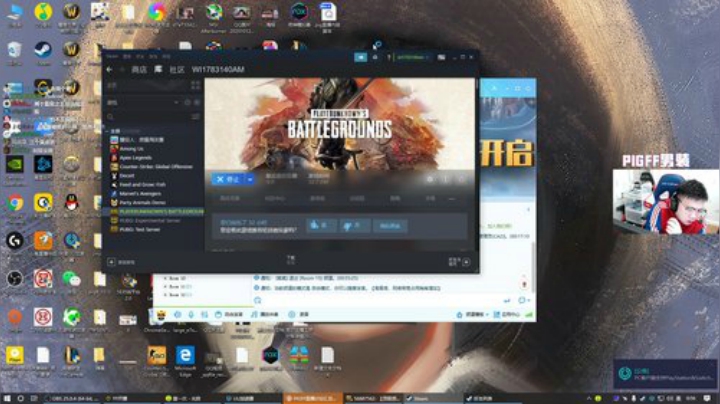This screenshot has height=404, width=720.
Task: Open the Steam menu in menu bar
Action: pos(112,56)
